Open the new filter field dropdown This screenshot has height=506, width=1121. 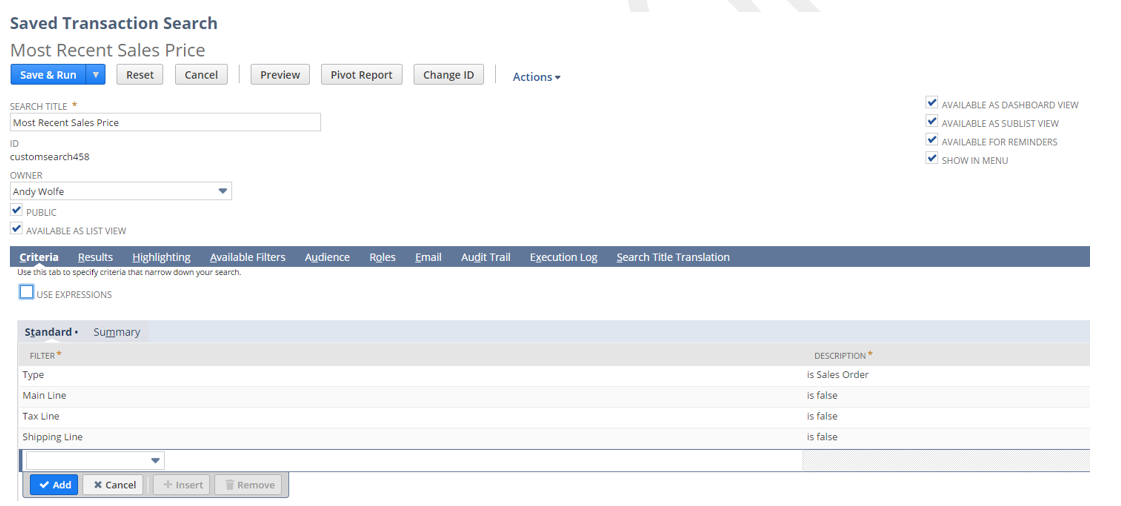(x=155, y=461)
